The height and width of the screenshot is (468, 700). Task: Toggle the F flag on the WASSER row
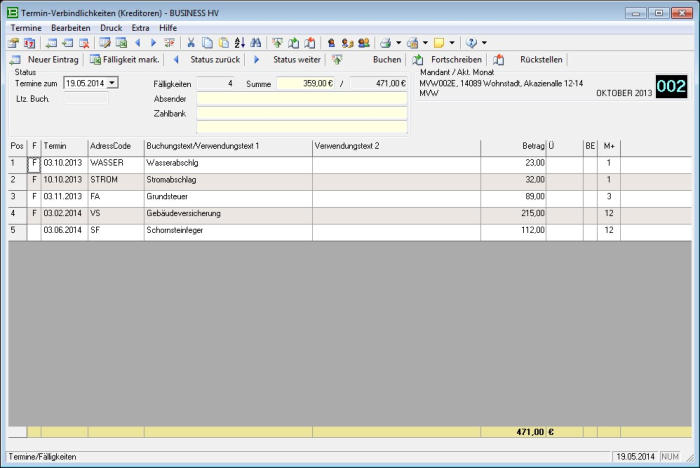click(x=34, y=162)
